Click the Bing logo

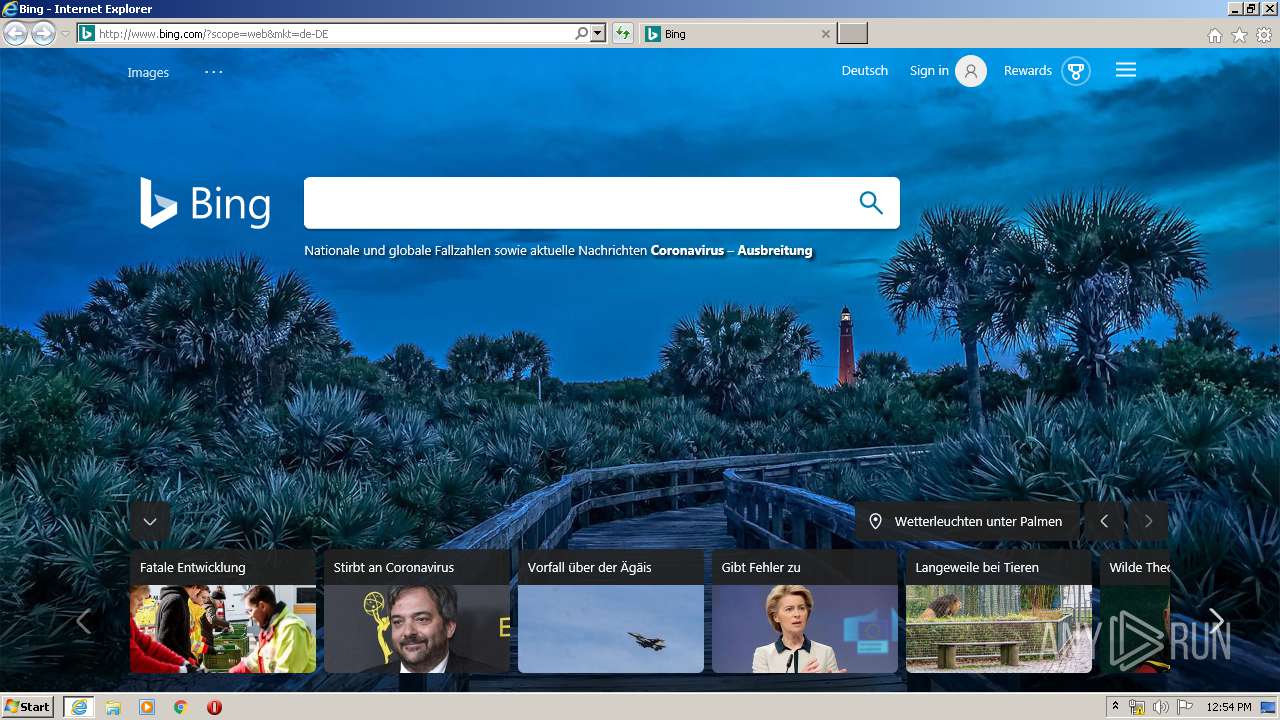(x=205, y=203)
